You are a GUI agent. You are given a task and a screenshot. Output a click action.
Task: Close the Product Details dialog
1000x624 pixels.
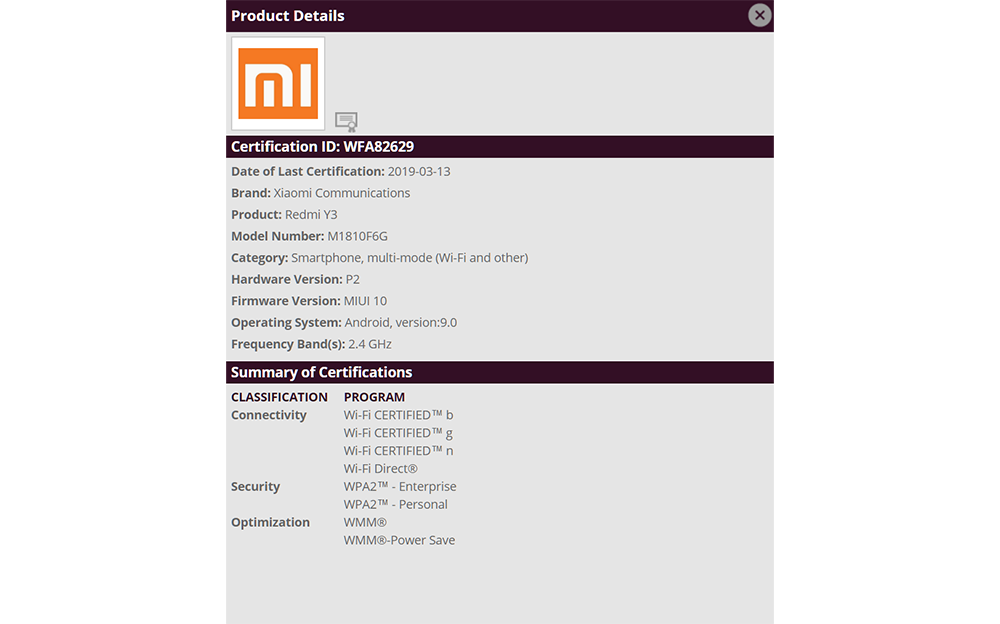(x=759, y=15)
